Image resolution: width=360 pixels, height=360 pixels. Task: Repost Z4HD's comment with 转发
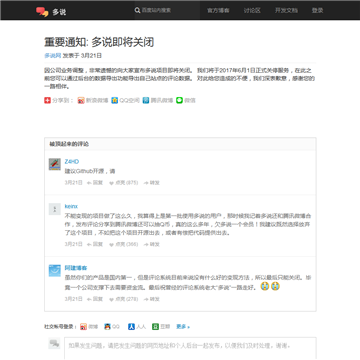pos(152,183)
